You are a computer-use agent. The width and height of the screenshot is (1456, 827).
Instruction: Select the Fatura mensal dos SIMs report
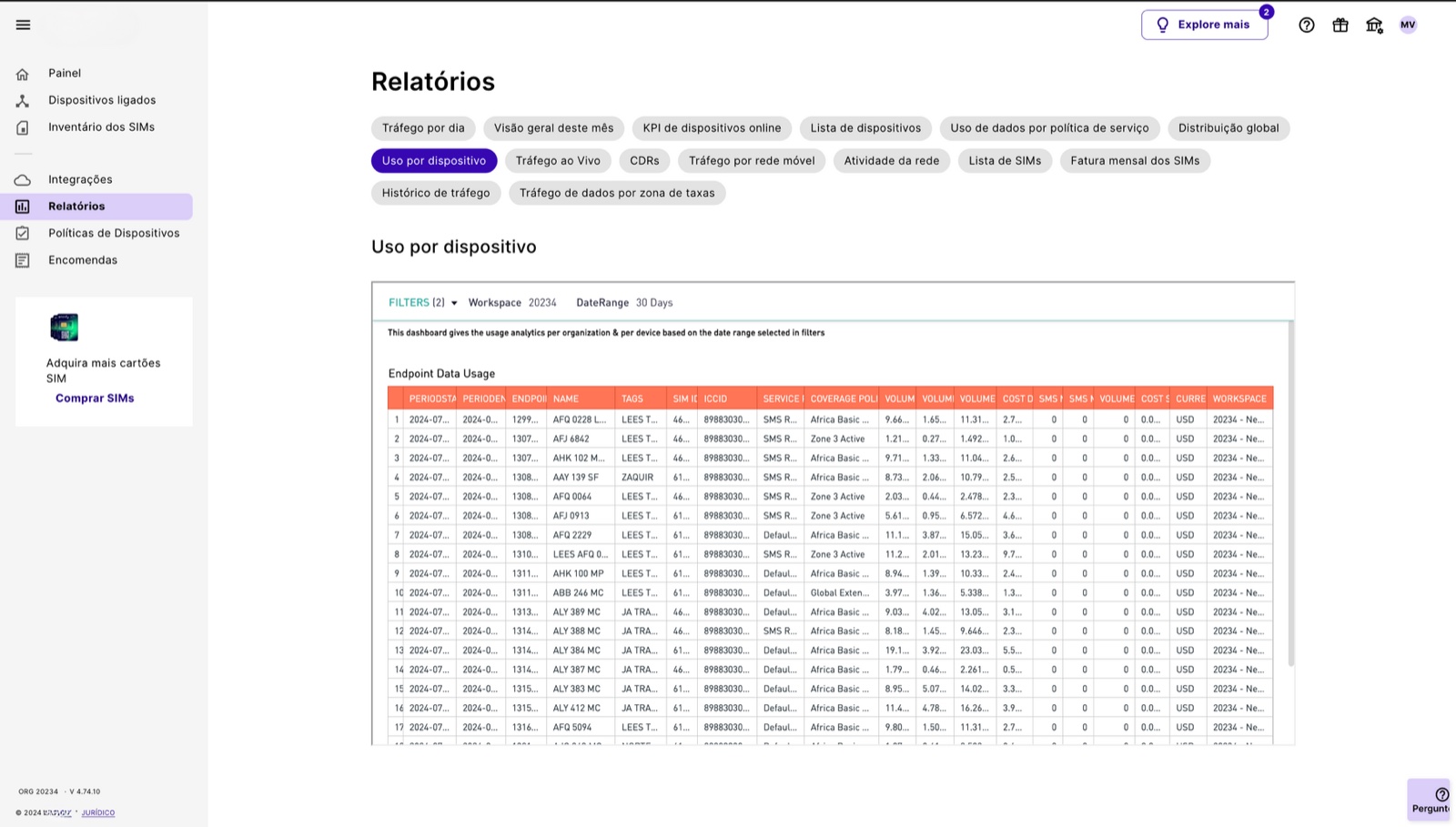[x=1135, y=161]
